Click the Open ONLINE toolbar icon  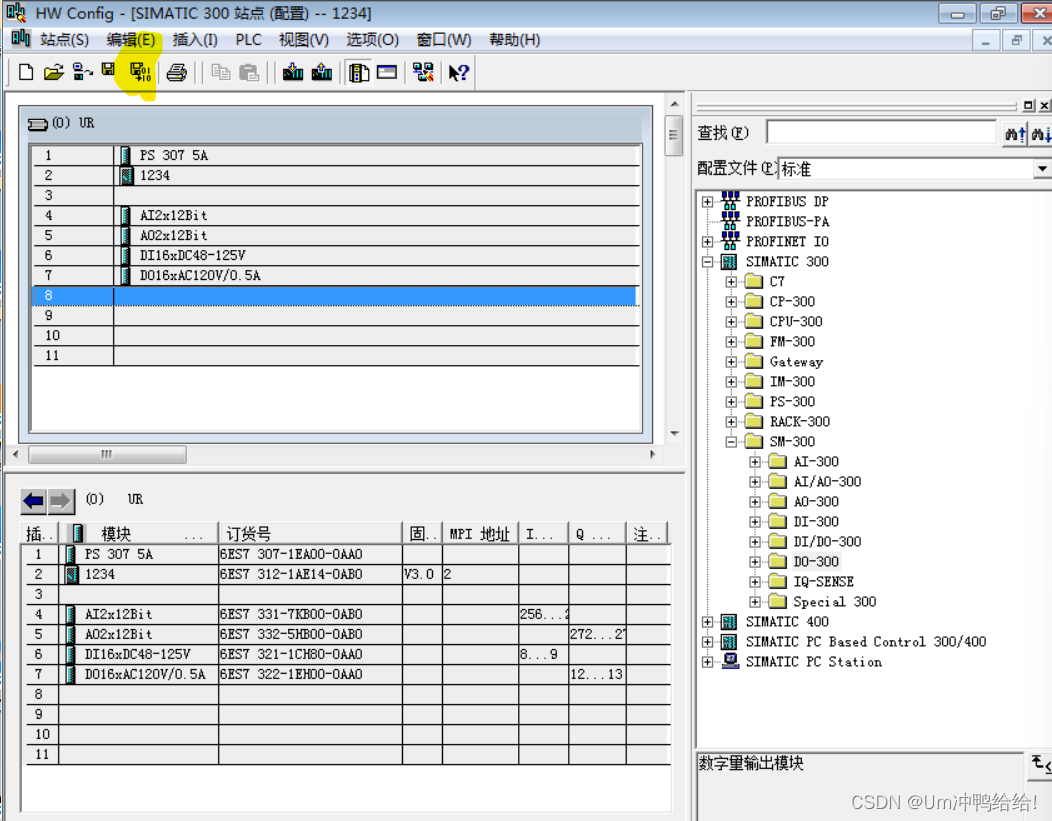[x=82, y=72]
